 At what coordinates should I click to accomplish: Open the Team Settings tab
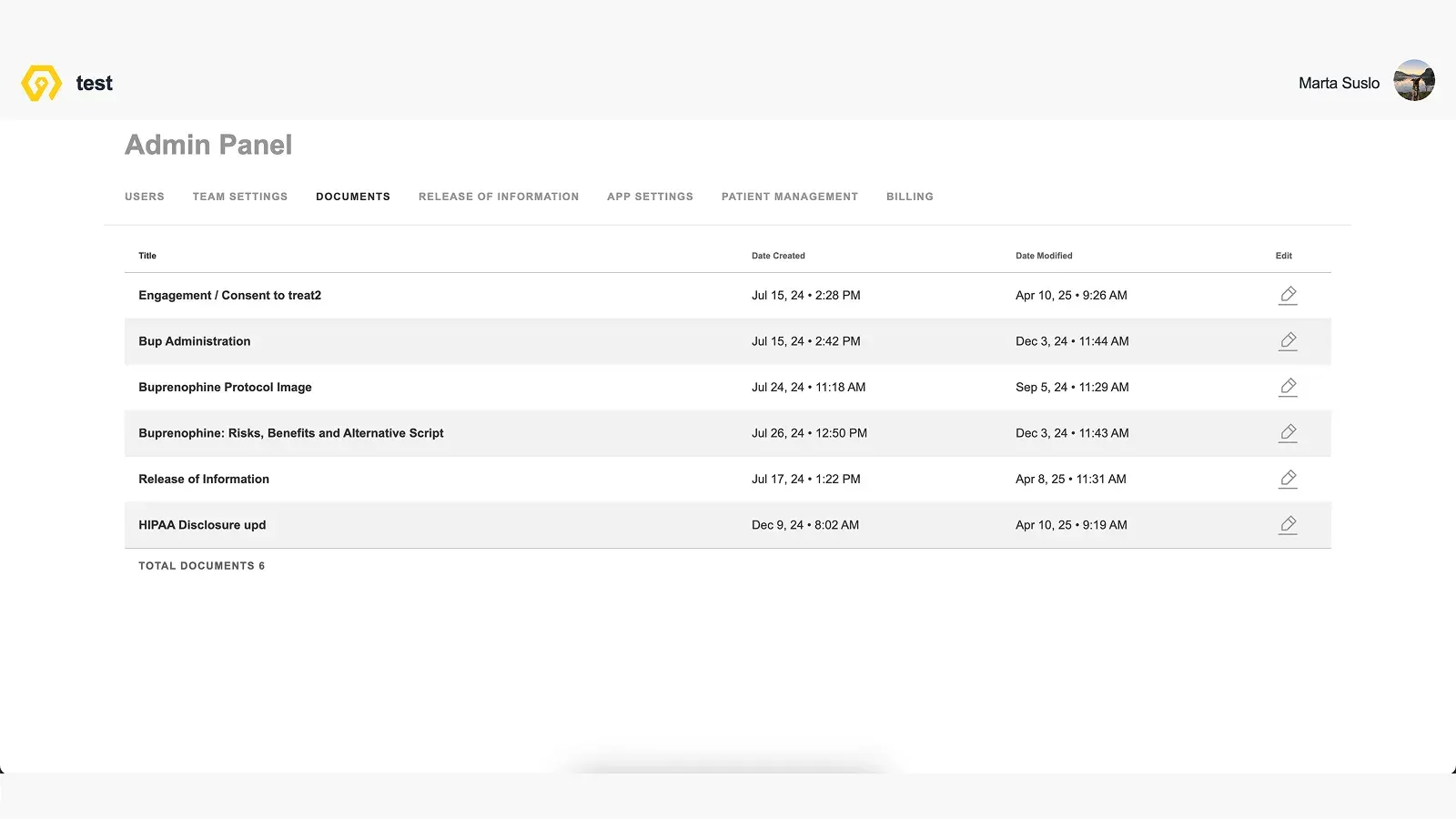[240, 197]
